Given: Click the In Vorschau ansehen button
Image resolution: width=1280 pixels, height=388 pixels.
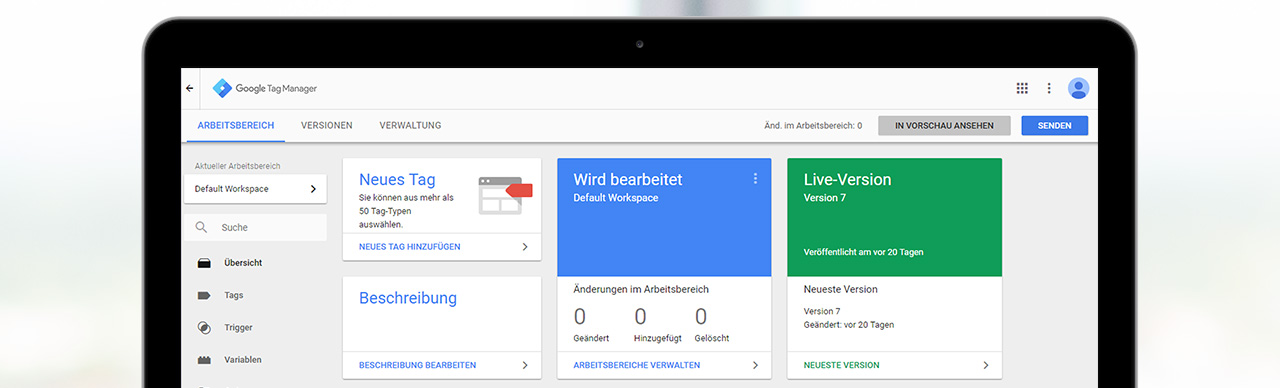Looking at the screenshot, I should [x=944, y=126].
